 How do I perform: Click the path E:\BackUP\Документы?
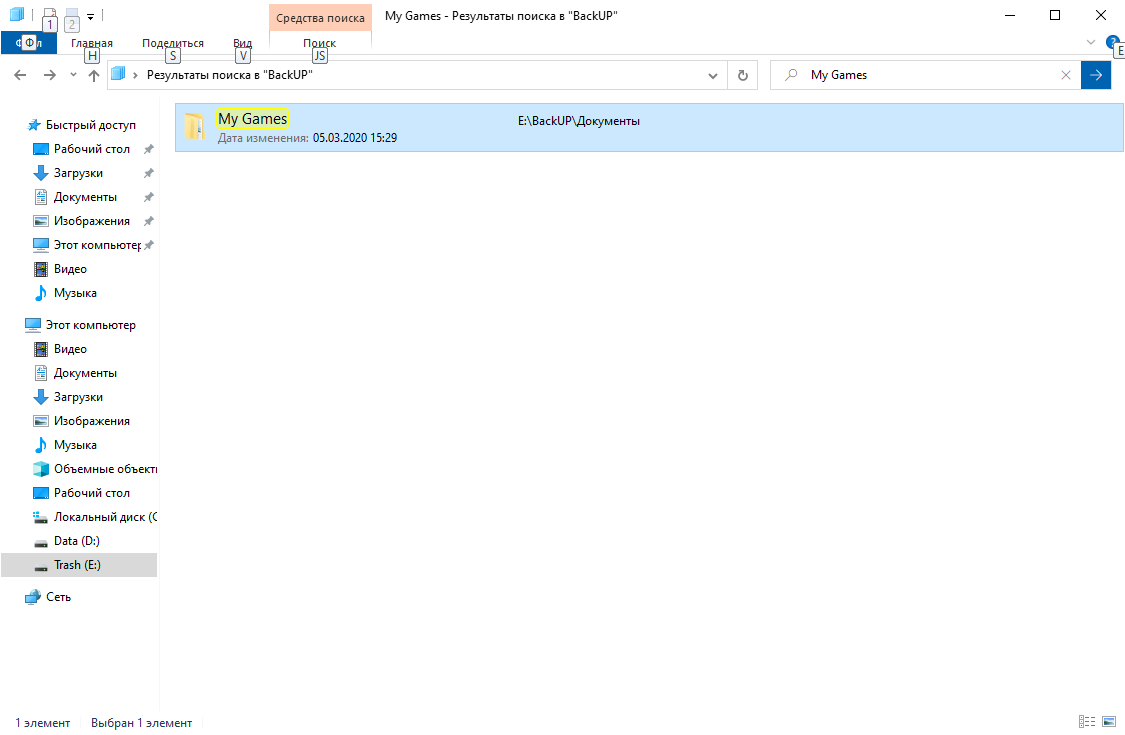(579, 121)
